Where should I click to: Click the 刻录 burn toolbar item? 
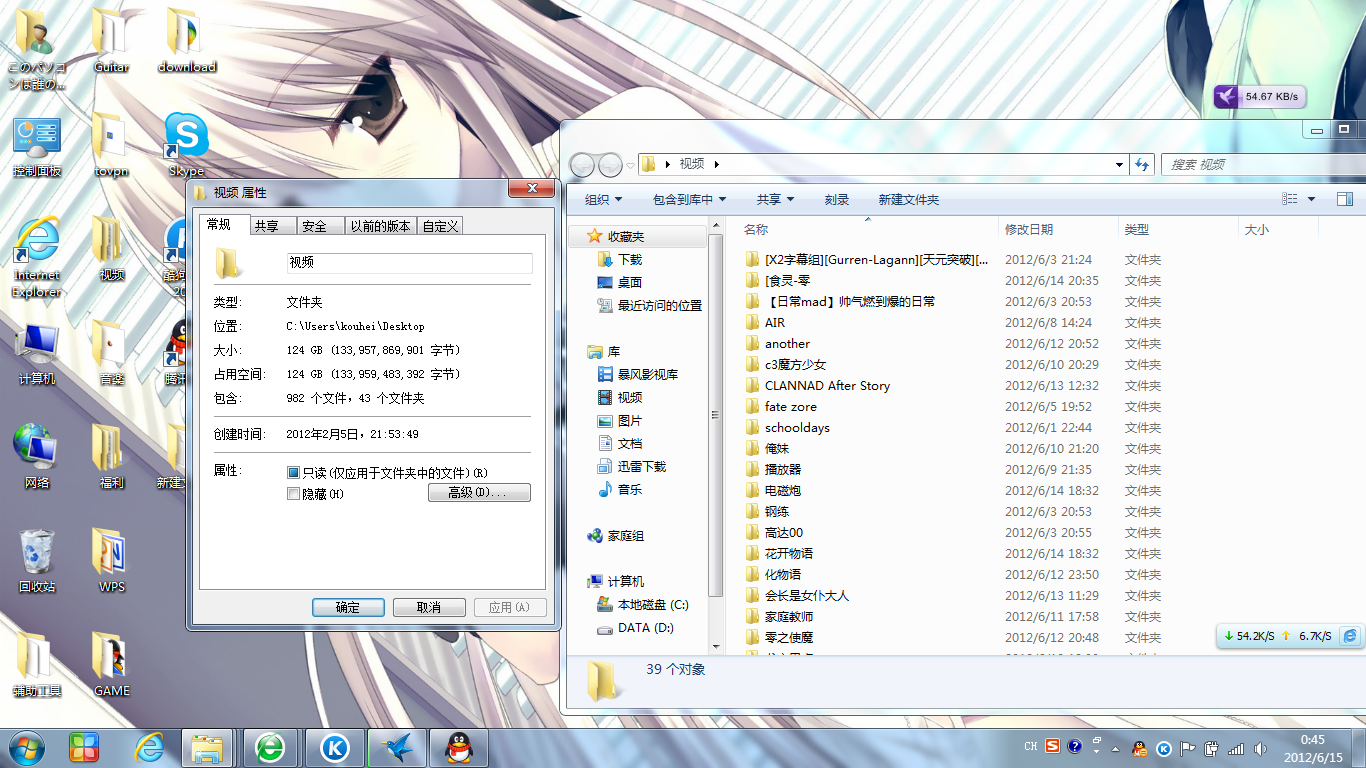point(837,199)
